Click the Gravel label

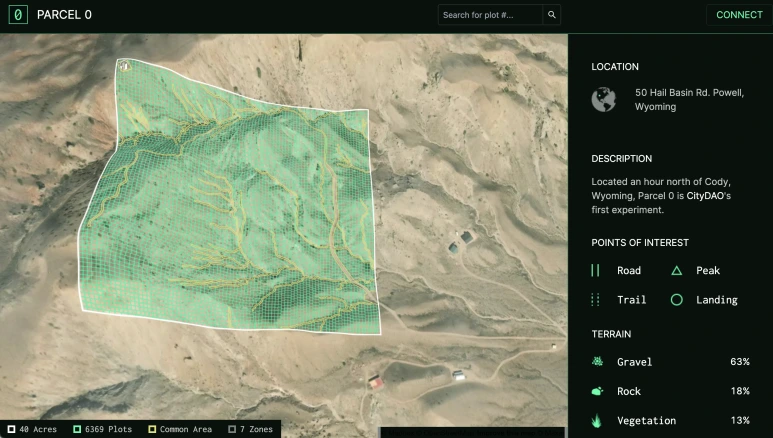click(x=634, y=362)
